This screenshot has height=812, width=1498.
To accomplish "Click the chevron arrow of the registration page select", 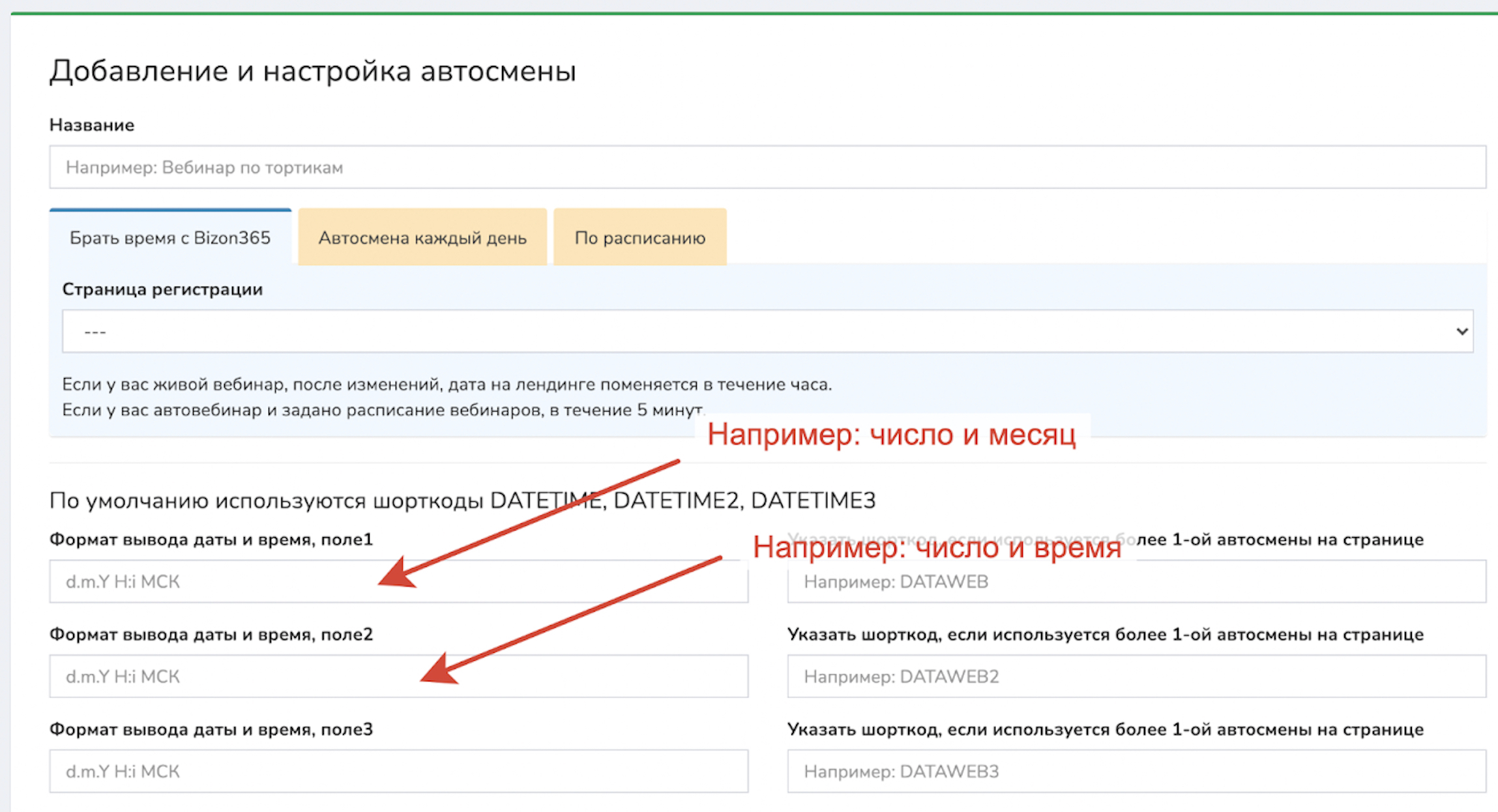I will coord(1461,332).
